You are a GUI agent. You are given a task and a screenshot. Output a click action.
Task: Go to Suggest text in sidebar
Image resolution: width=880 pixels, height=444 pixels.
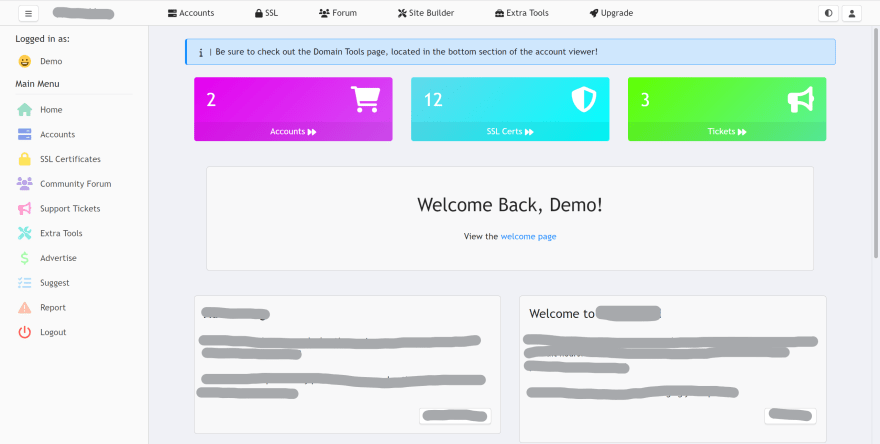click(x=54, y=283)
